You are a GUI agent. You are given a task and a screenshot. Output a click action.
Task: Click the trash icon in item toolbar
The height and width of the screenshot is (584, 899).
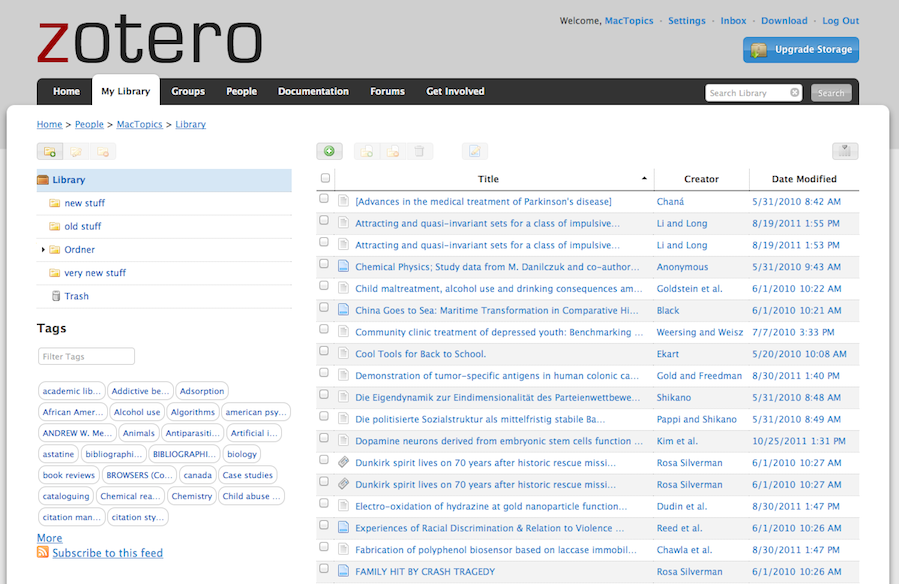[x=419, y=151]
